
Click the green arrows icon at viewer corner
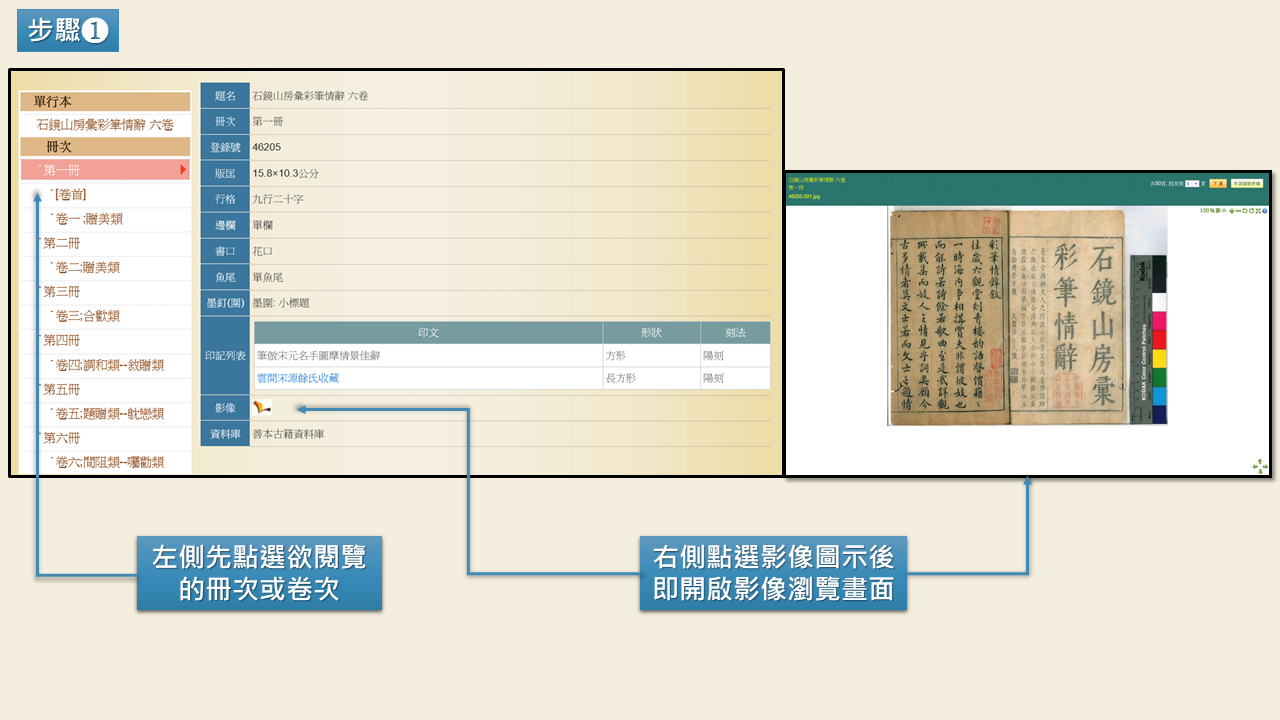[x=1259, y=466]
